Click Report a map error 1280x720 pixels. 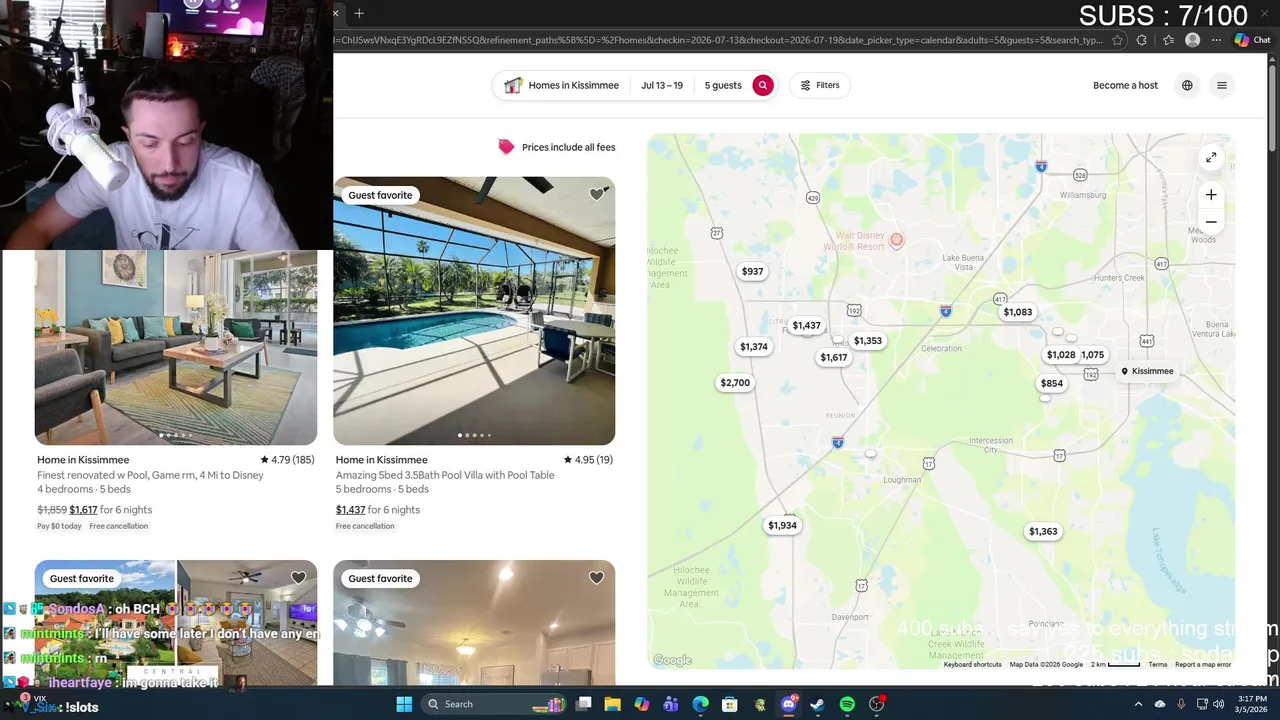coord(1203,664)
